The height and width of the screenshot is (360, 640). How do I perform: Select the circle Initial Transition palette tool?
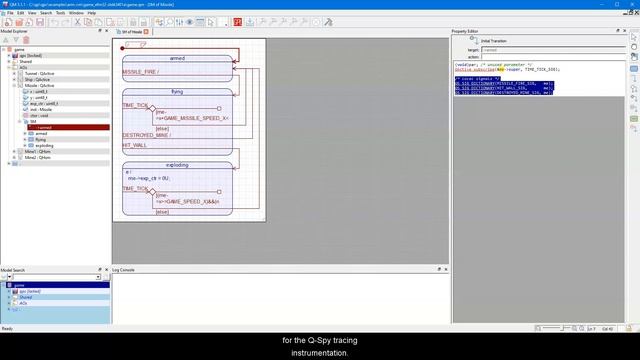coord(634,47)
